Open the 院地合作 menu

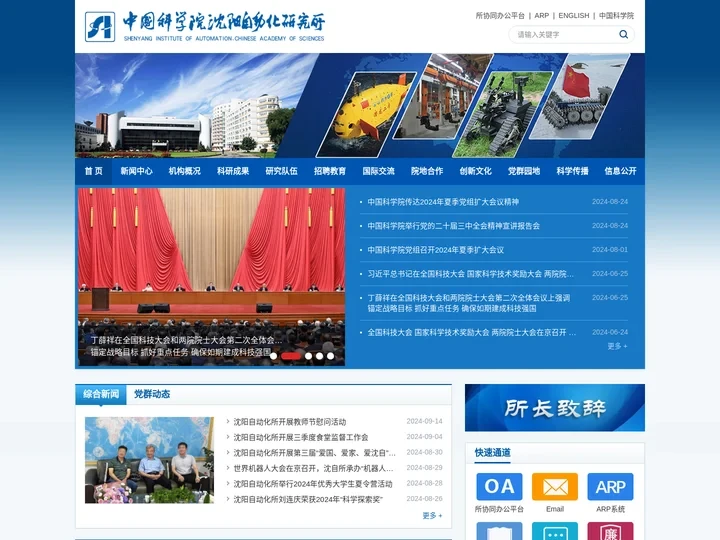click(427, 171)
